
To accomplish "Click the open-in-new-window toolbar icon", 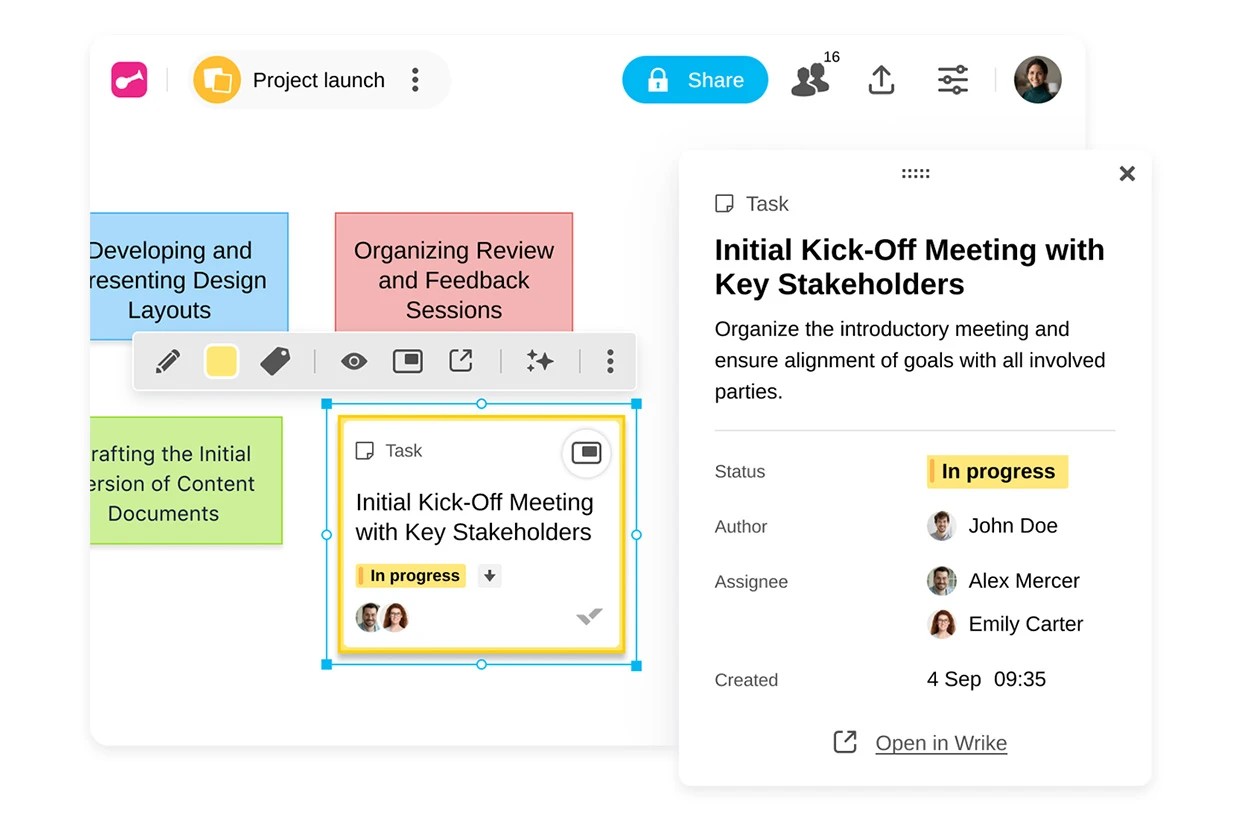I will click(461, 361).
